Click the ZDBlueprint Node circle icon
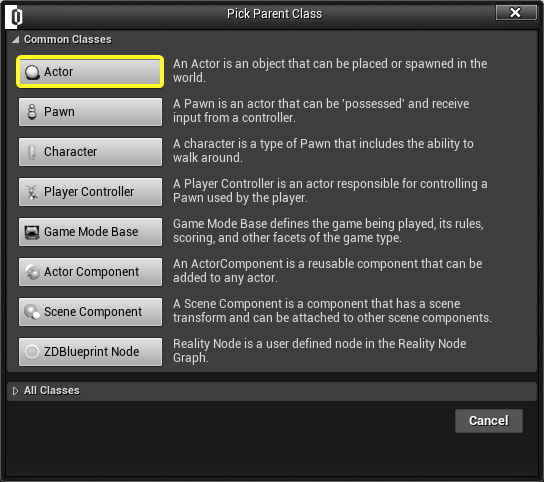 (x=32, y=352)
